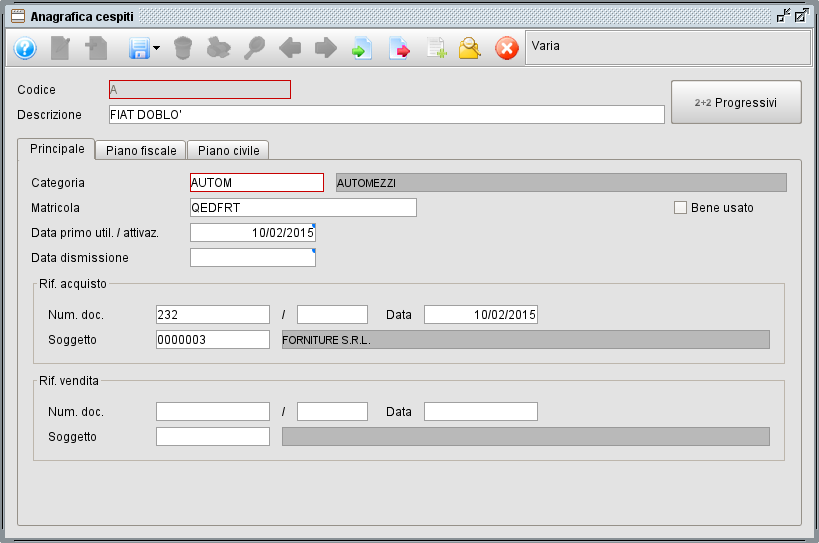
Task: Click the Rif. acquisto Soggetto field 0000003
Action: [213, 340]
